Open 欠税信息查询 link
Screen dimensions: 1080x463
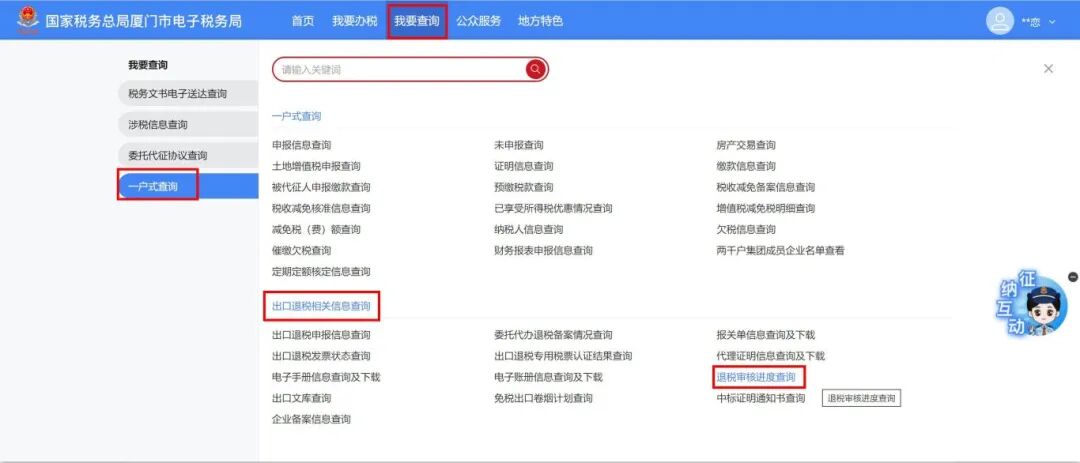pyautogui.click(x=746, y=229)
